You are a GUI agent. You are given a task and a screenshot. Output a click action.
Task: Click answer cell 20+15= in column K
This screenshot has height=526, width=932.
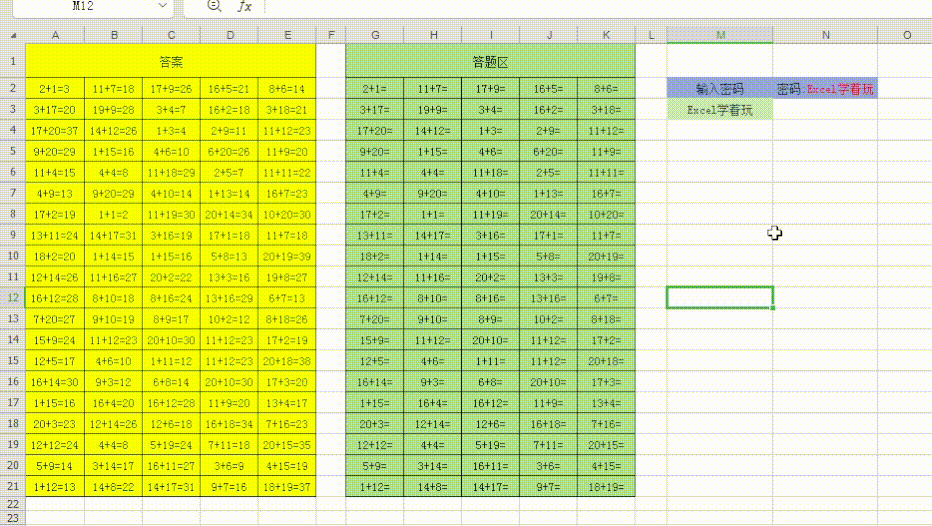tap(606, 445)
